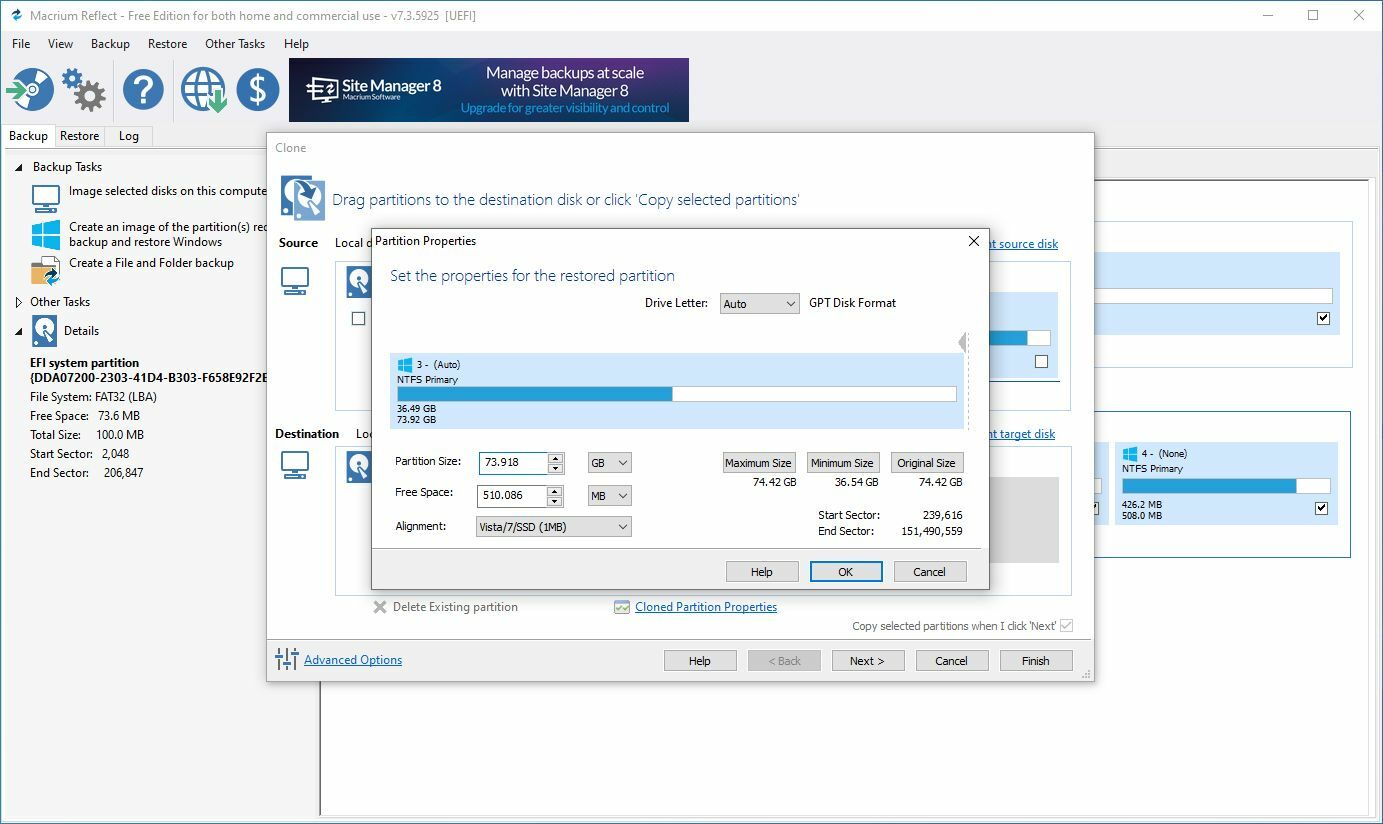
Task: Switch to the Backup tab
Action: point(28,136)
